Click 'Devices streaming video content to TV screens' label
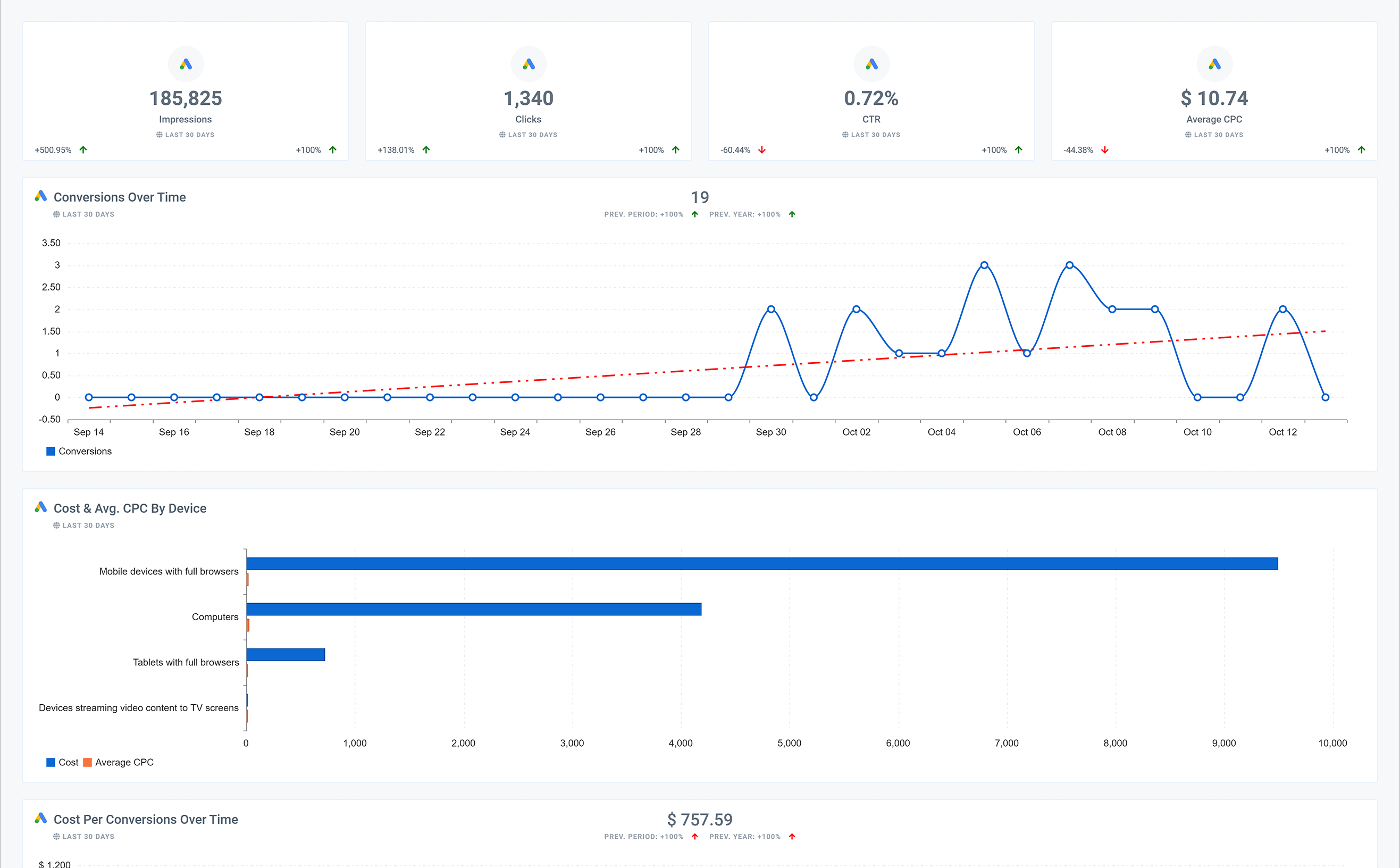Image resolution: width=1400 pixels, height=868 pixels. click(x=138, y=708)
